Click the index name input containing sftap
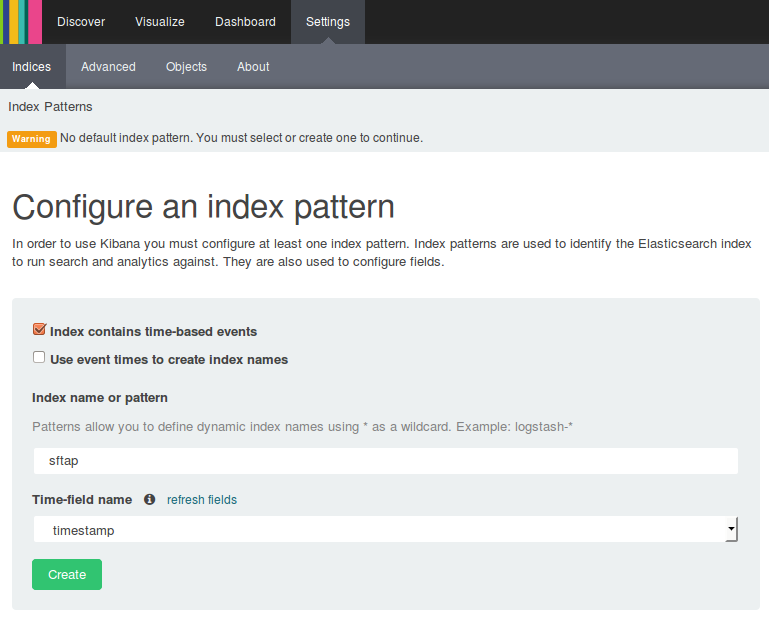 (x=385, y=461)
